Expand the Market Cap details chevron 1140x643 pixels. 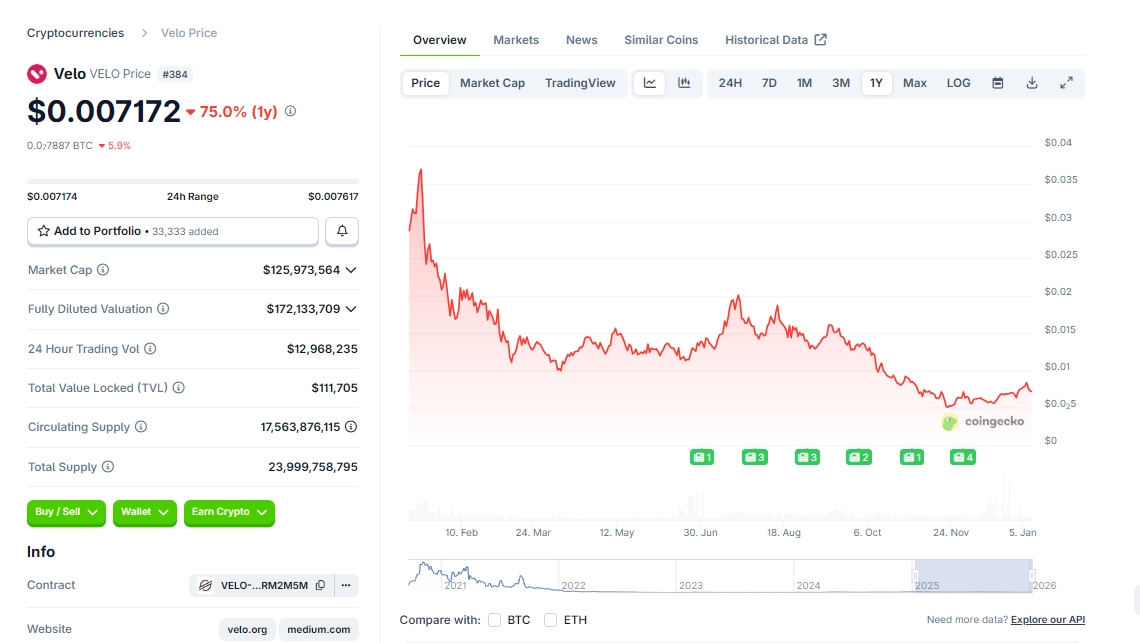(351, 270)
